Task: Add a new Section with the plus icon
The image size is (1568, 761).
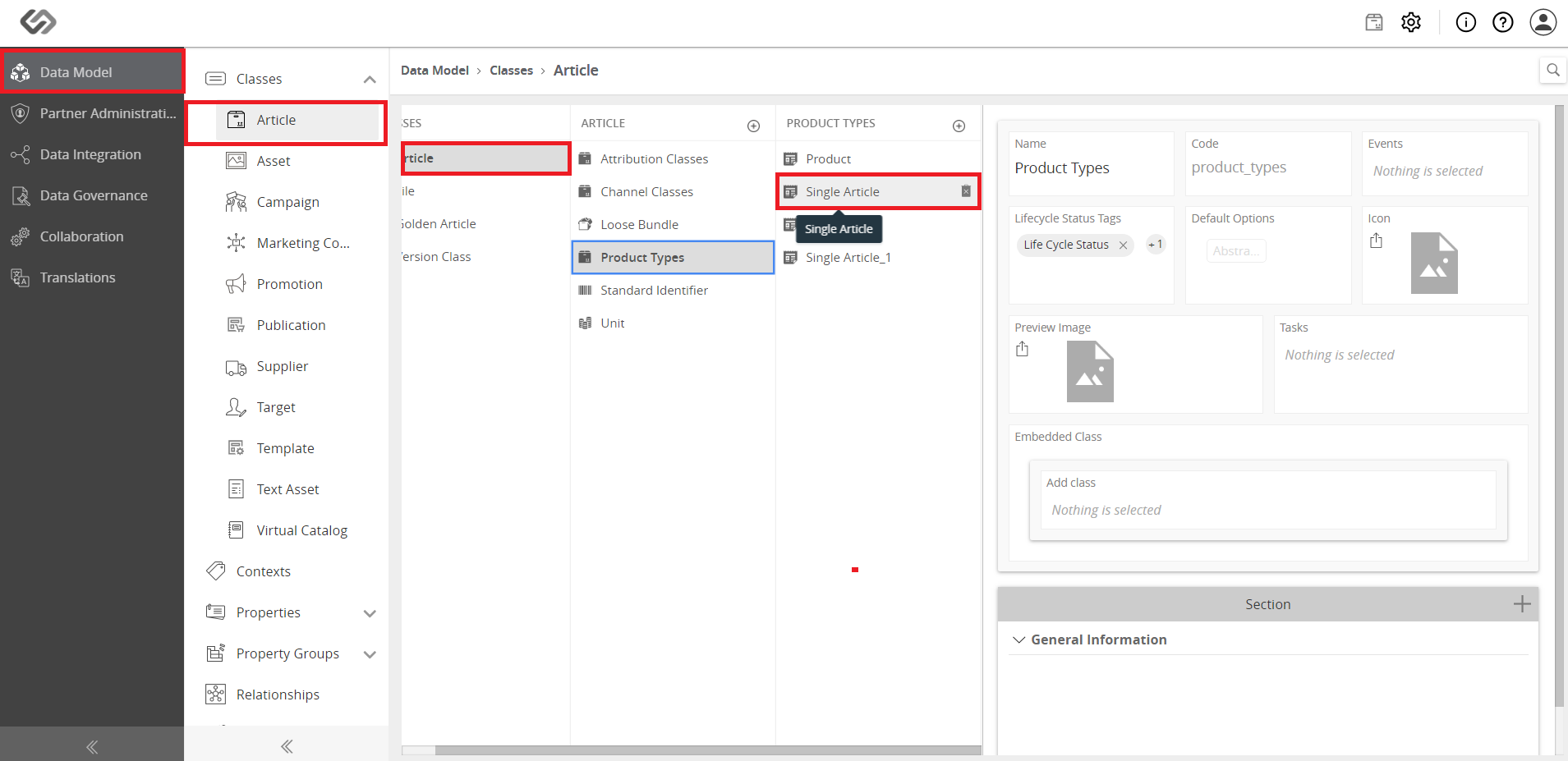Action: 1522,604
